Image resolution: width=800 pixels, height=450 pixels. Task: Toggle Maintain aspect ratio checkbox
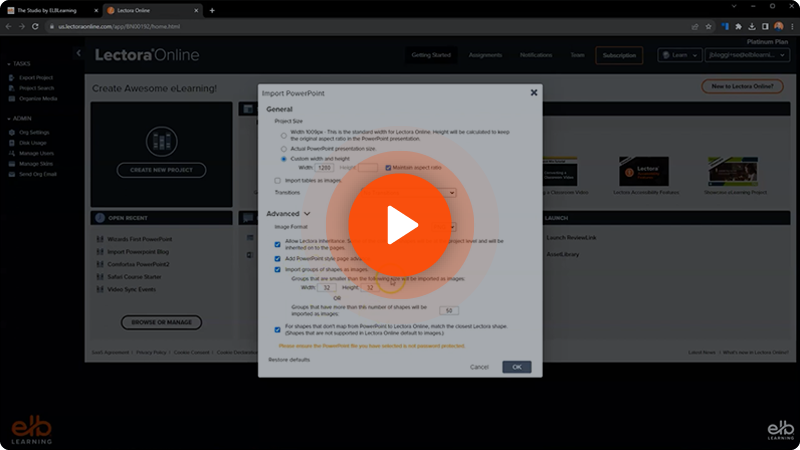coord(388,167)
